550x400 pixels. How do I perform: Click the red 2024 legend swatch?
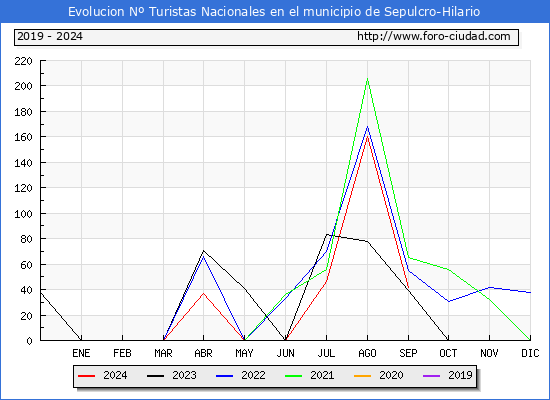(x=86, y=376)
